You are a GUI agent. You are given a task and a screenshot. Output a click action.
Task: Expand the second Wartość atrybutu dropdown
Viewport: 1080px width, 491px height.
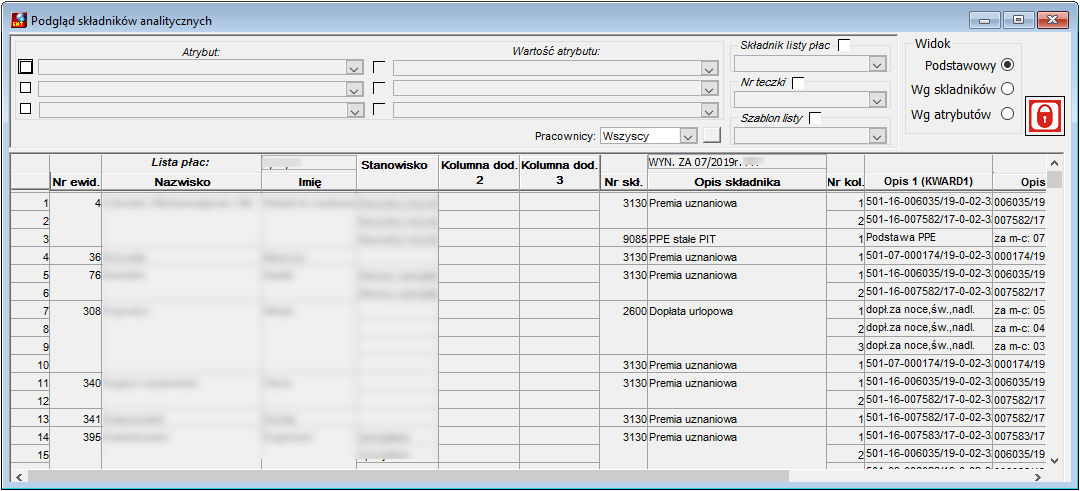709,90
